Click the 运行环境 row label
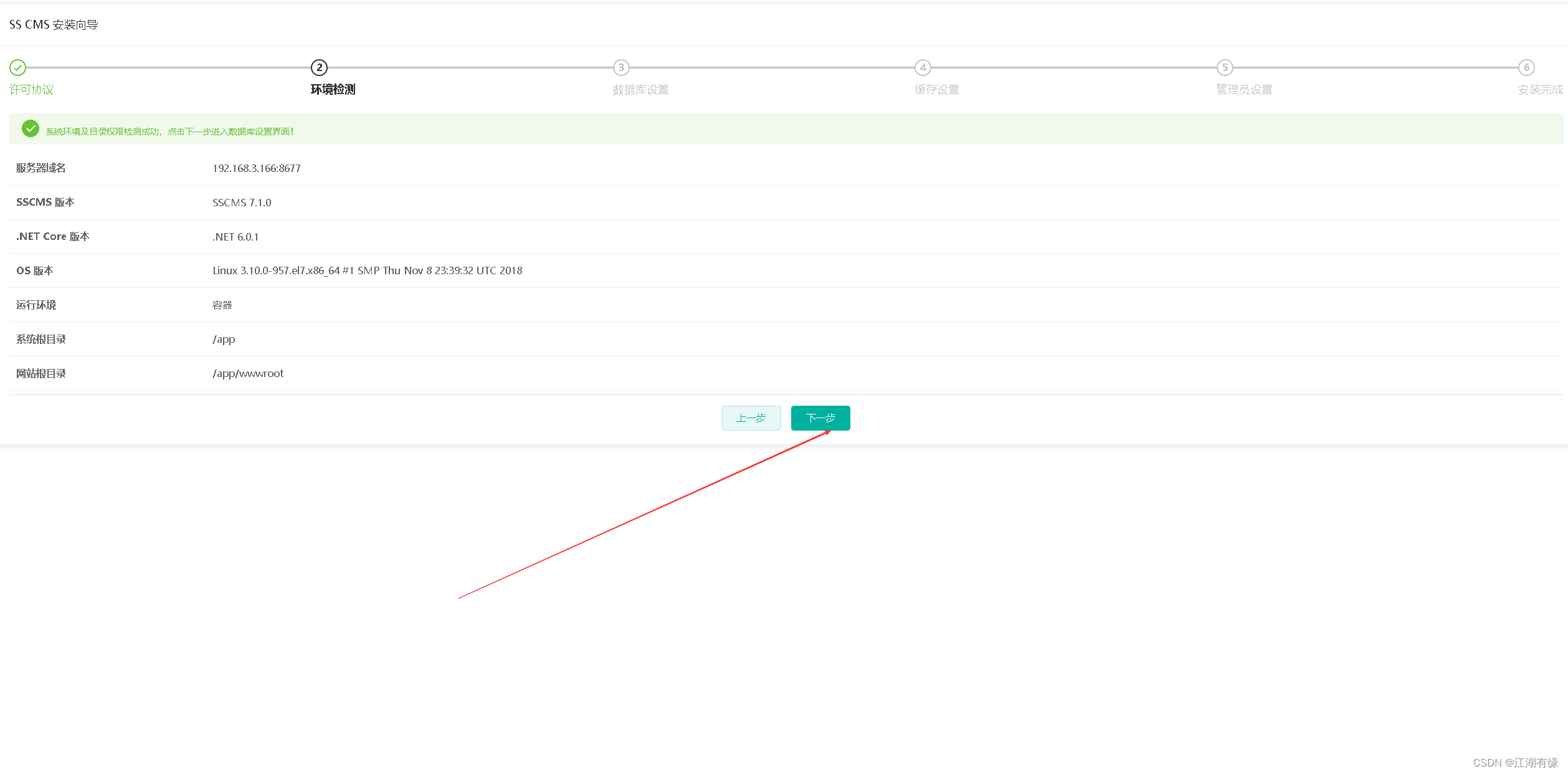Image resolution: width=1568 pixels, height=774 pixels. point(36,305)
